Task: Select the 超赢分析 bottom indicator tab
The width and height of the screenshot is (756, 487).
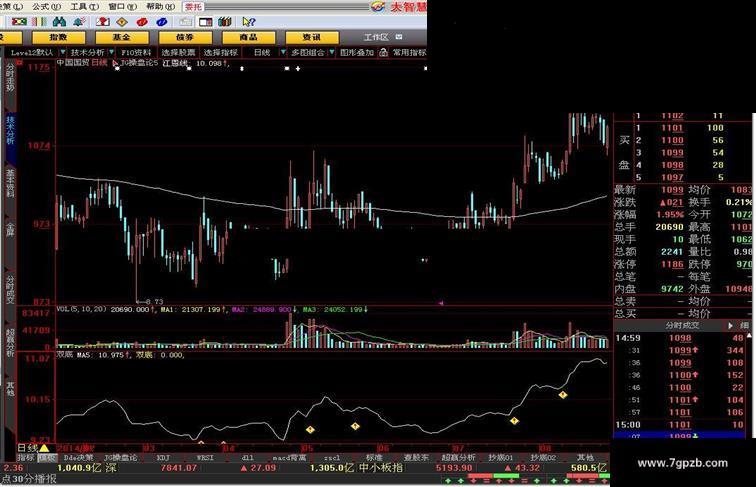Action: click(459, 457)
